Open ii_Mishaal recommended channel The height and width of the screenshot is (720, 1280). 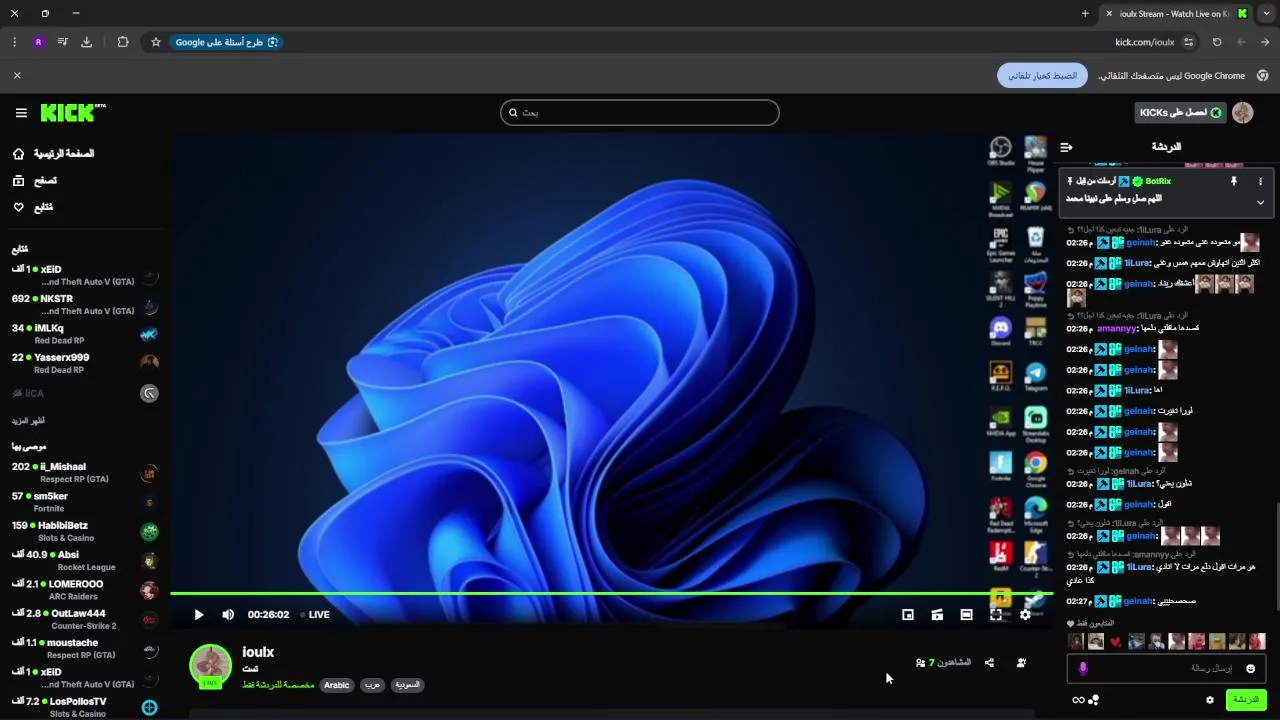pos(85,473)
